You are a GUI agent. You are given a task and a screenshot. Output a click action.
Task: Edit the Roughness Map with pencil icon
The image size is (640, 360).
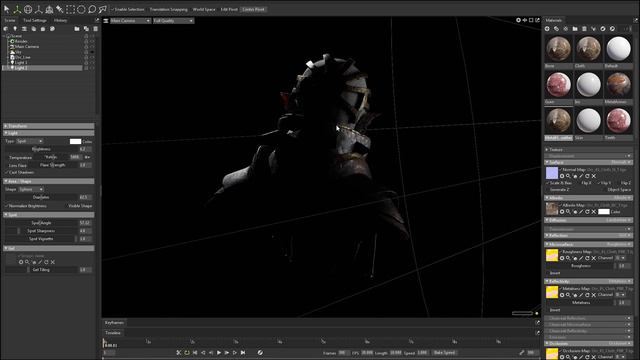tap(581, 258)
